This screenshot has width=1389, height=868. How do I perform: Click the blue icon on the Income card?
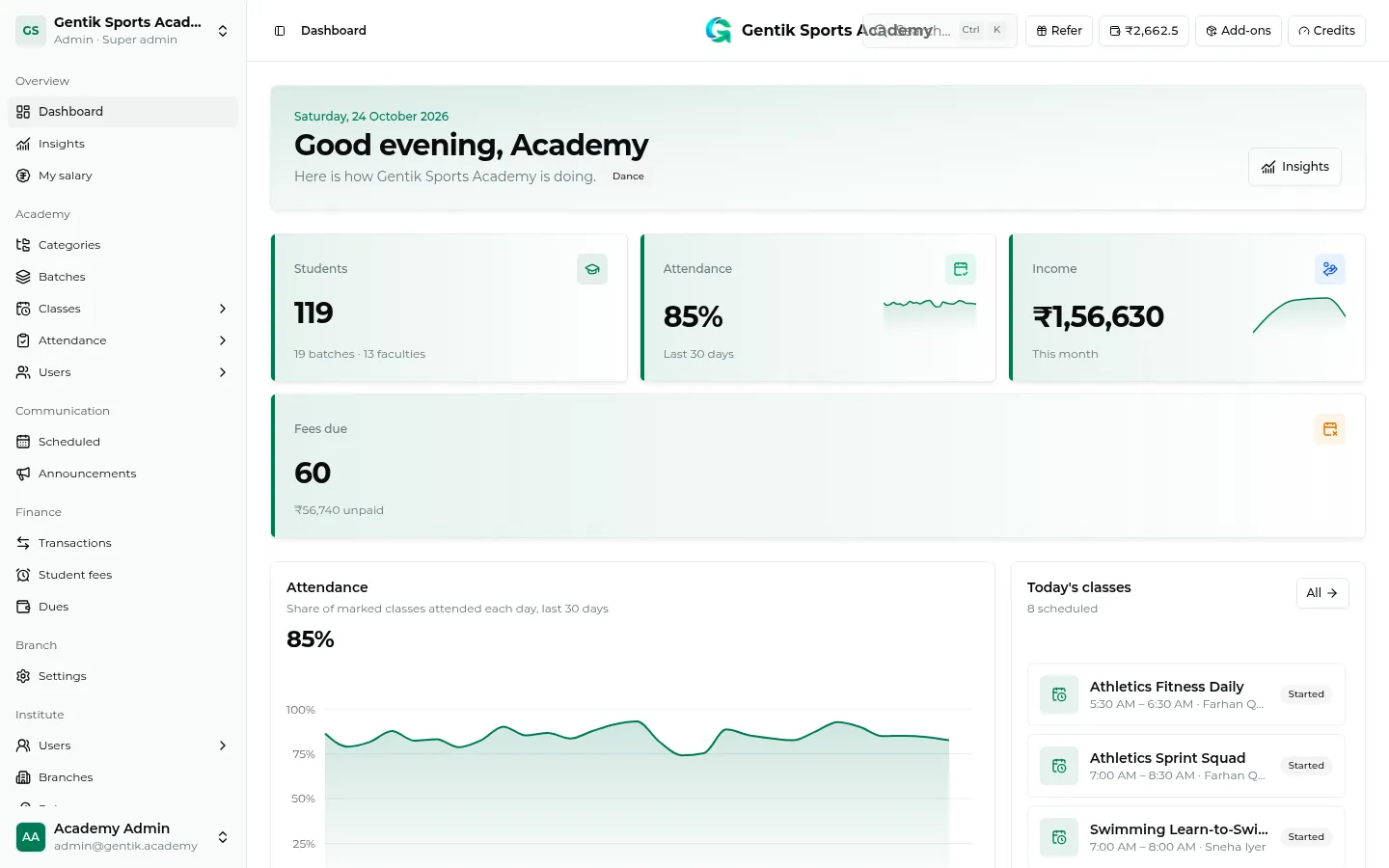point(1330,269)
